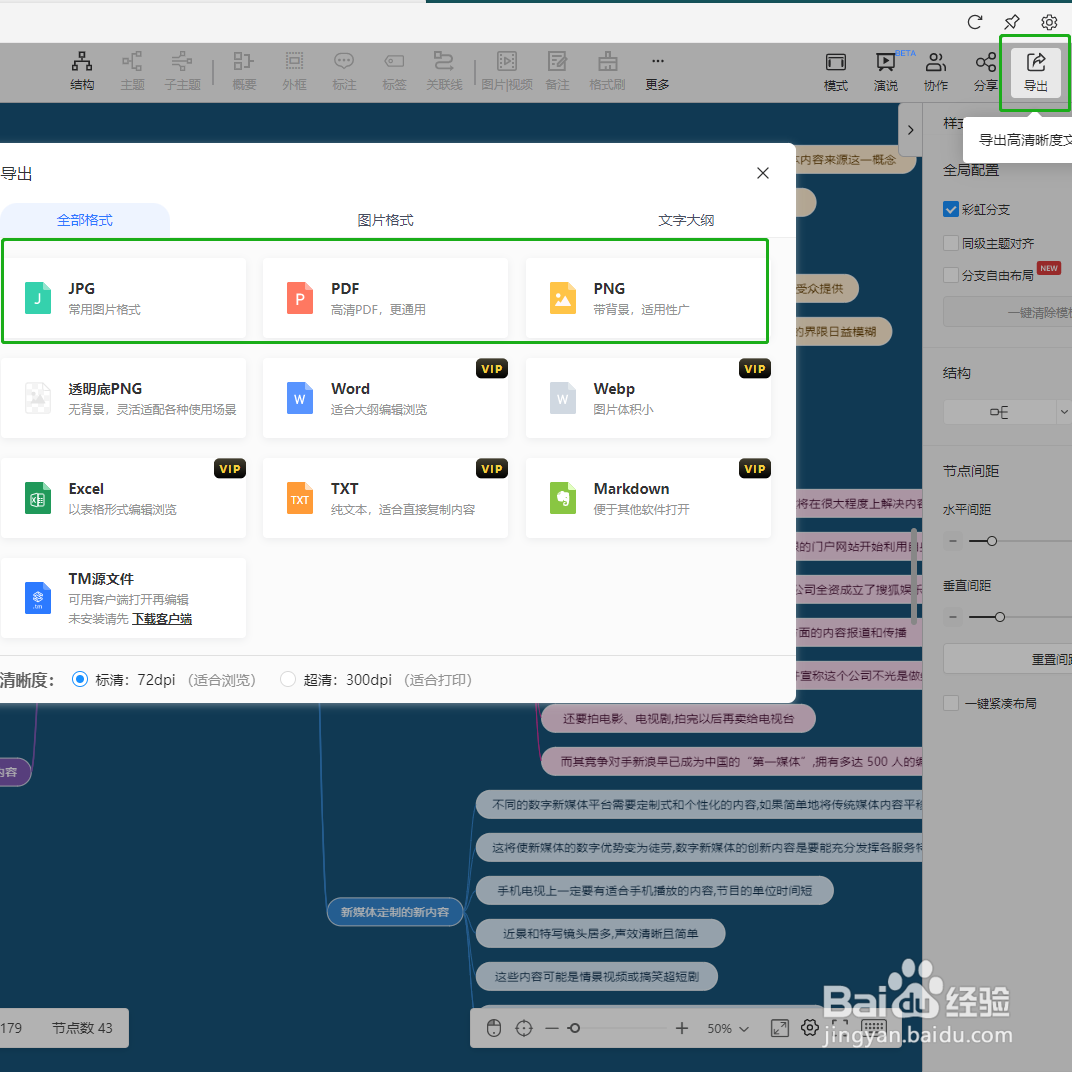Image resolution: width=1072 pixels, height=1072 pixels.
Task: Open the 模式 mode tool
Action: [835, 72]
